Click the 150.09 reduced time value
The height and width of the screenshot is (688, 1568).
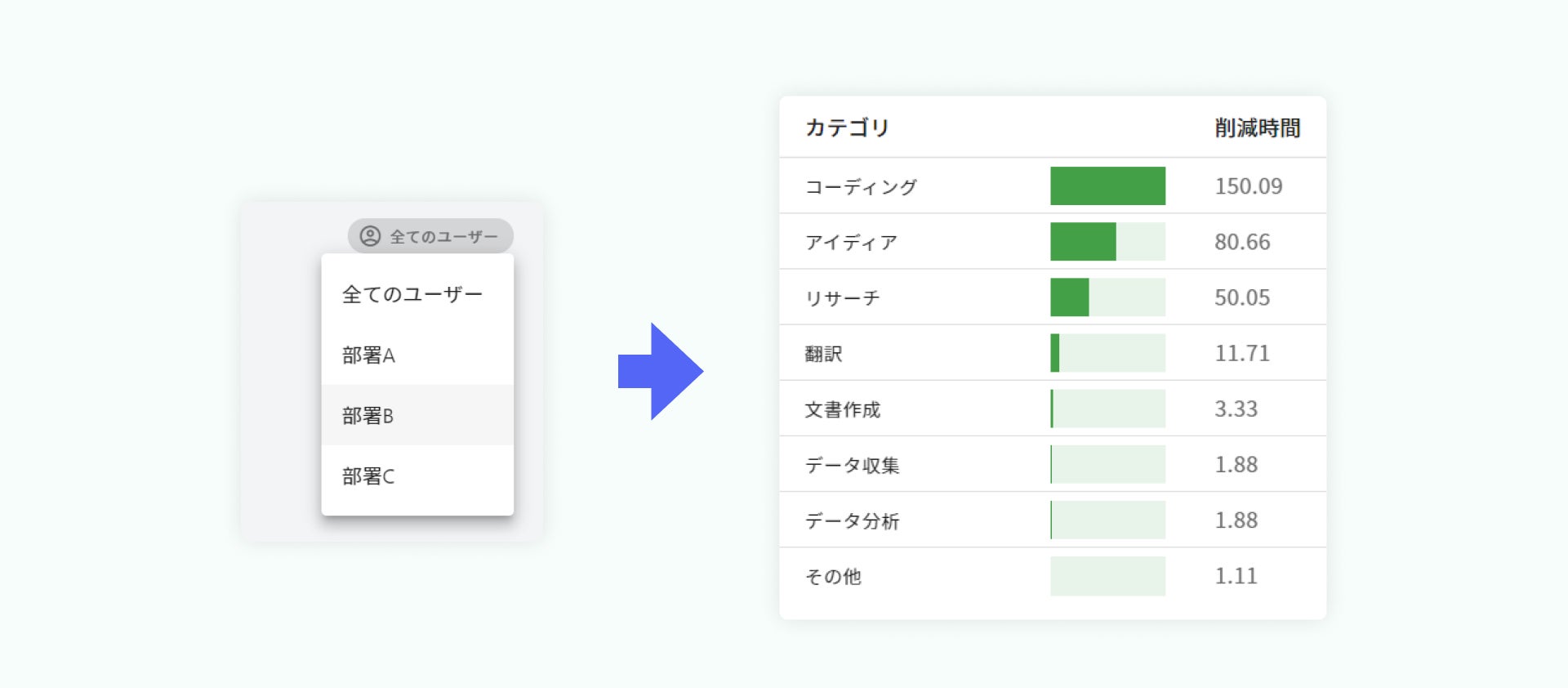pos(1248,186)
